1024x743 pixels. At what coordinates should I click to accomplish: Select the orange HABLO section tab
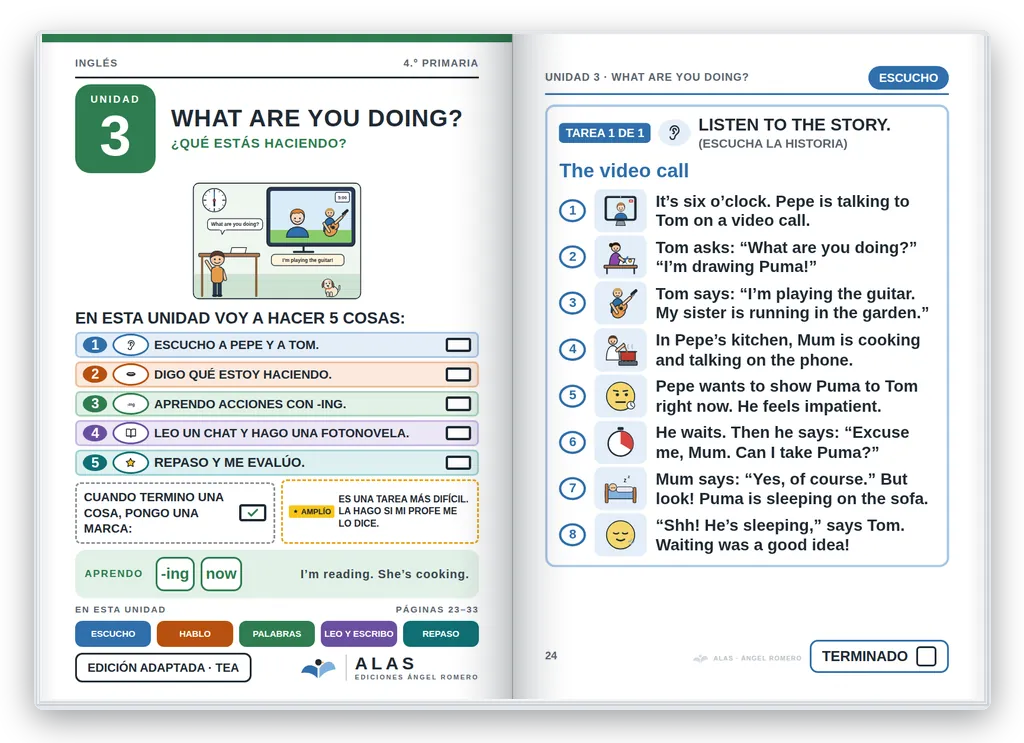195,634
